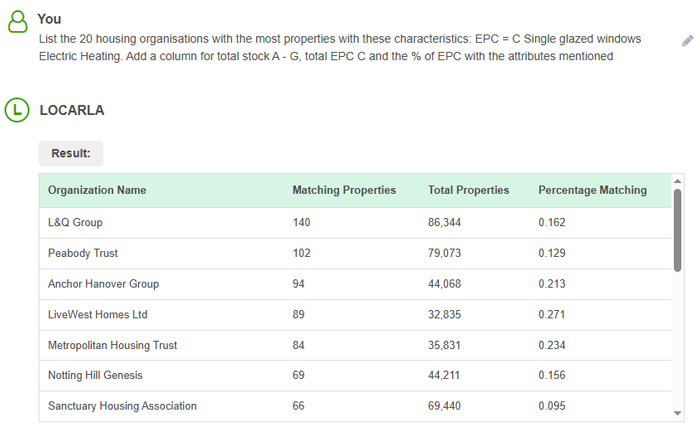Click the LiveWest Homes Ltd cell
Viewport: 700px width, 430px height.
click(97, 315)
